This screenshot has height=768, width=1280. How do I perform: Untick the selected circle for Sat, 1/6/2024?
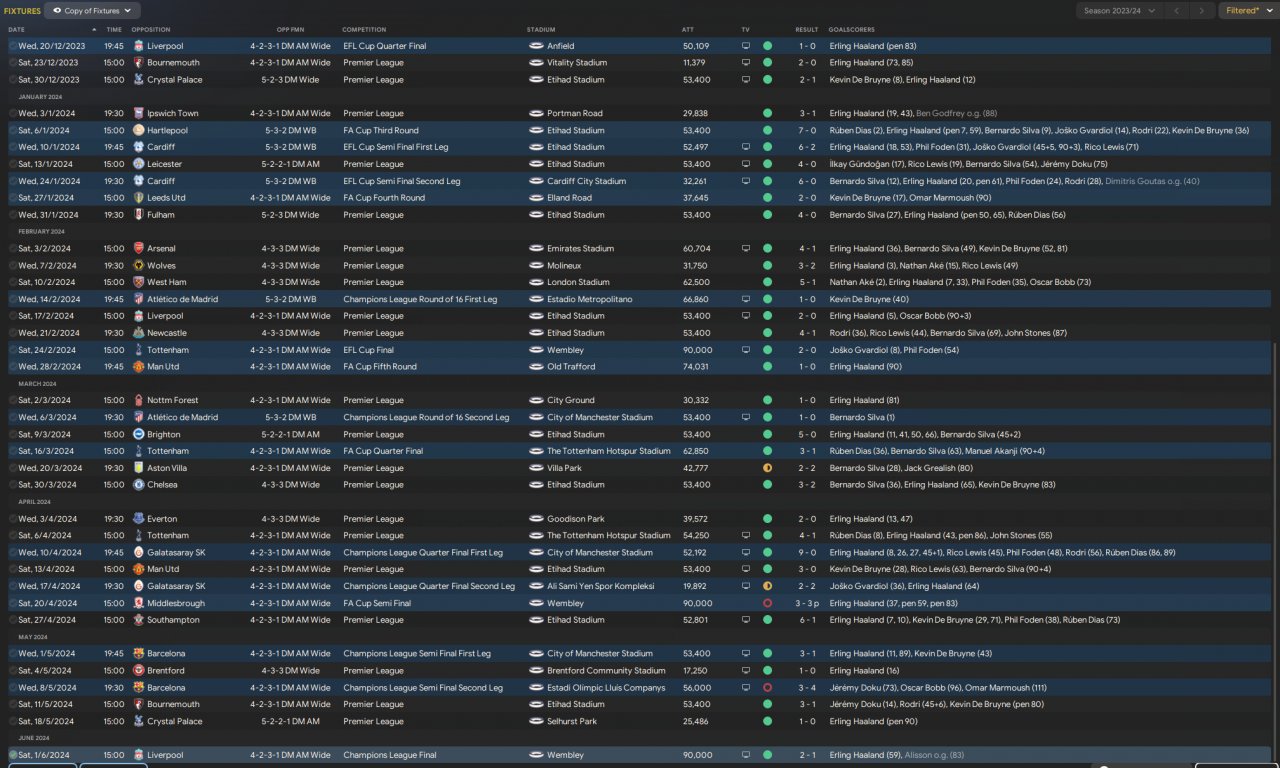(x=13, y=755)
